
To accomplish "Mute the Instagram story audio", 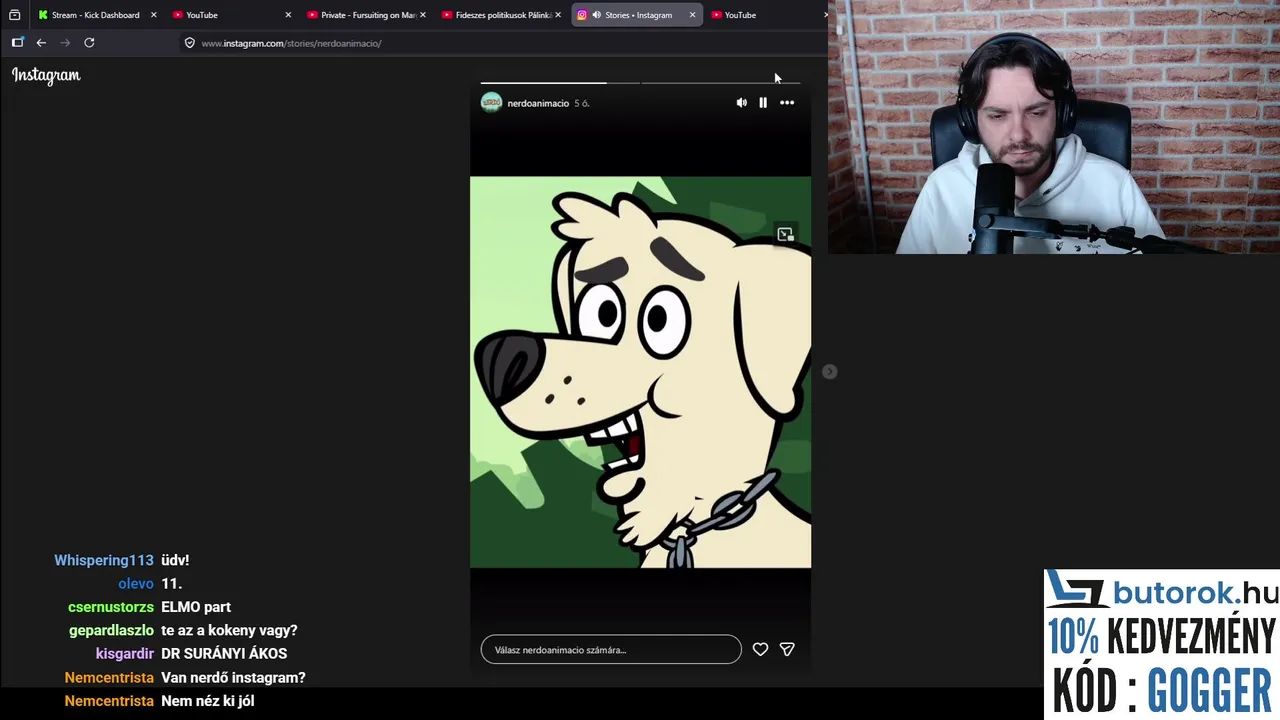I will (741, 103).
